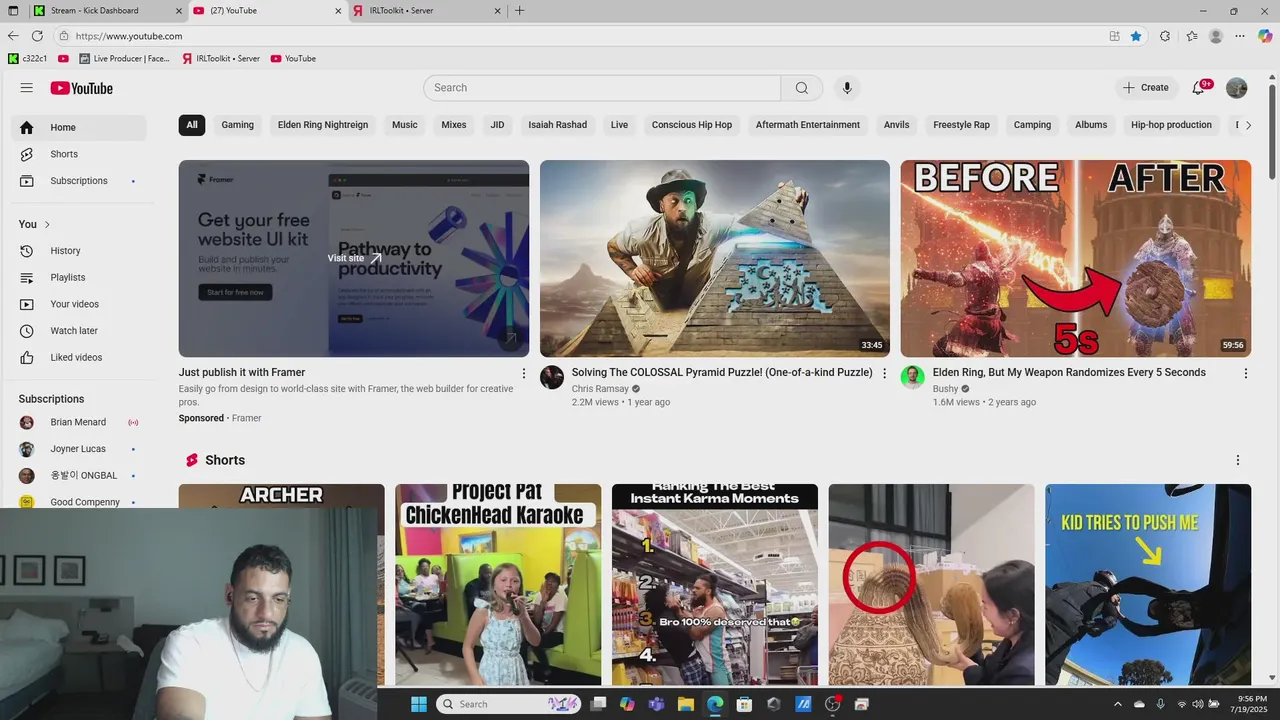Open a new browser tab with plus
Screen dimensions: 1280x720
pos(519,11)
